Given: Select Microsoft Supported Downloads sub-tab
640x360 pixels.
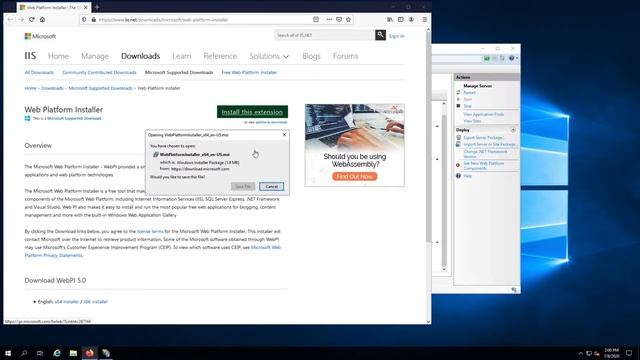Looking at the screenshot, I should (179, 72).
